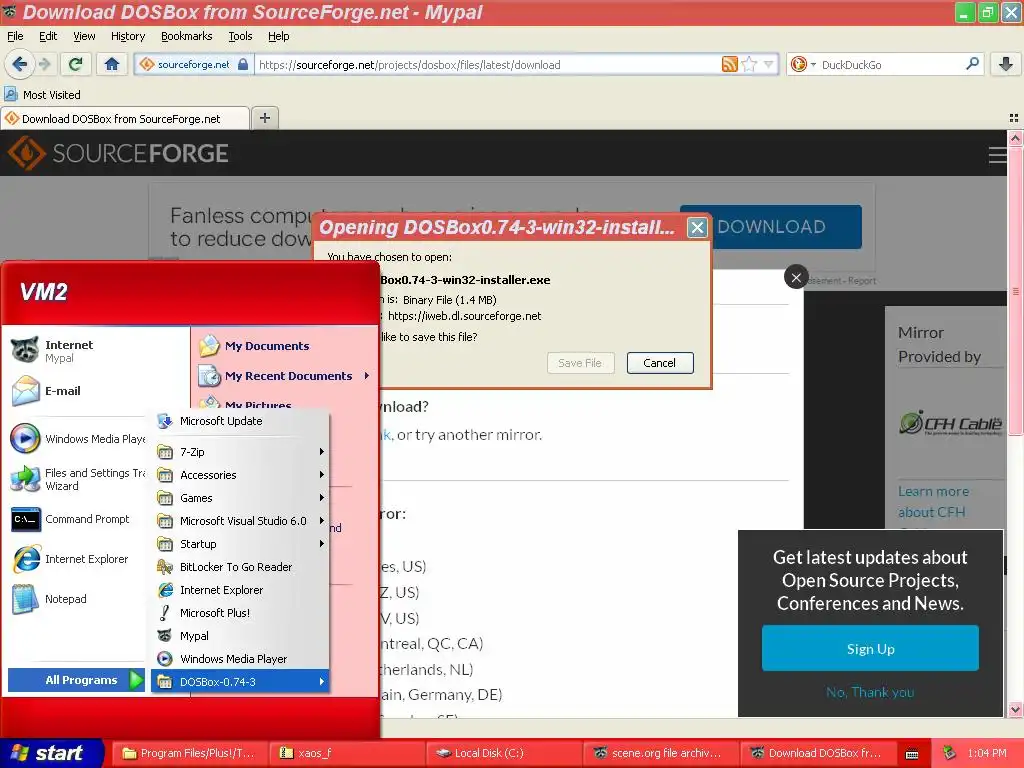Click the CFH Cable mirror logo
The image size is (1024, 768).
(x=950, y=423)
